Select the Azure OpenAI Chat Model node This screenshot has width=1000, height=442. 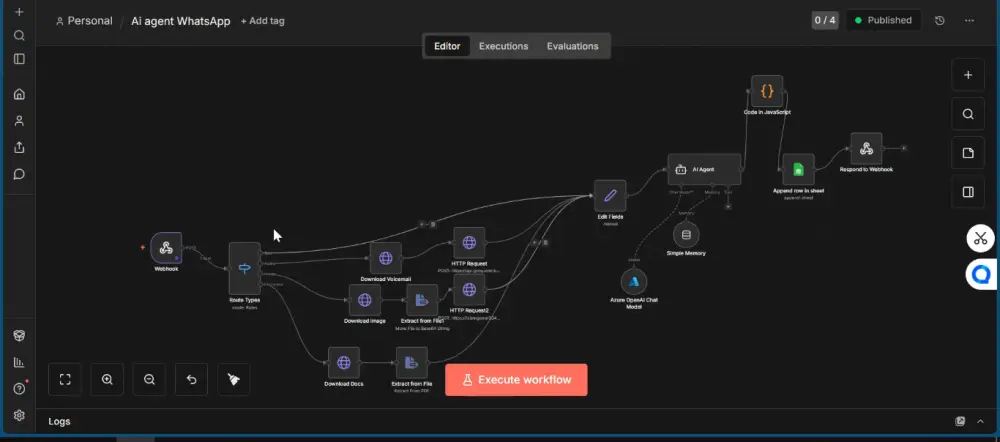[634, 282]
